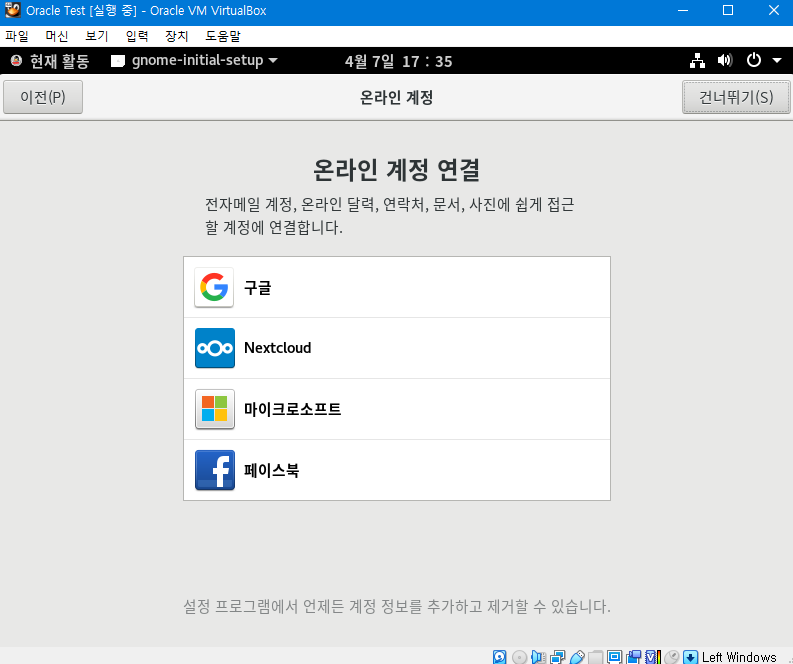The image size is (793, 664).
Task: Click the mouse integration status icon
Action: (672, 657)
